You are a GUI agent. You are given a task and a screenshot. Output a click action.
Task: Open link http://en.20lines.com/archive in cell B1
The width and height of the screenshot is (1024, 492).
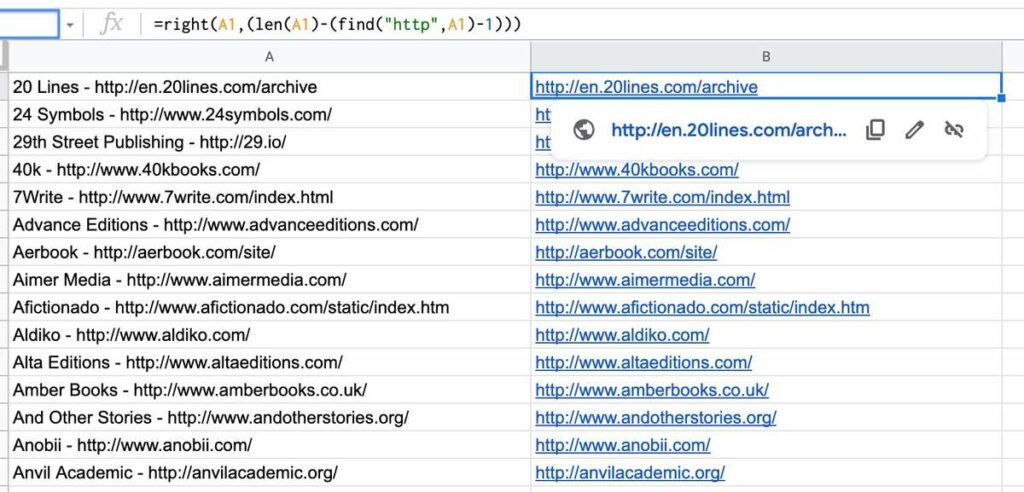(x=647, y=87)
